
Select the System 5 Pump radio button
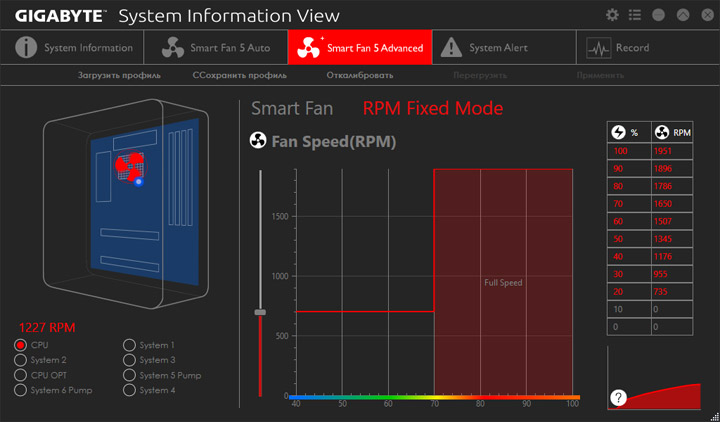click(x=129, y=375)
